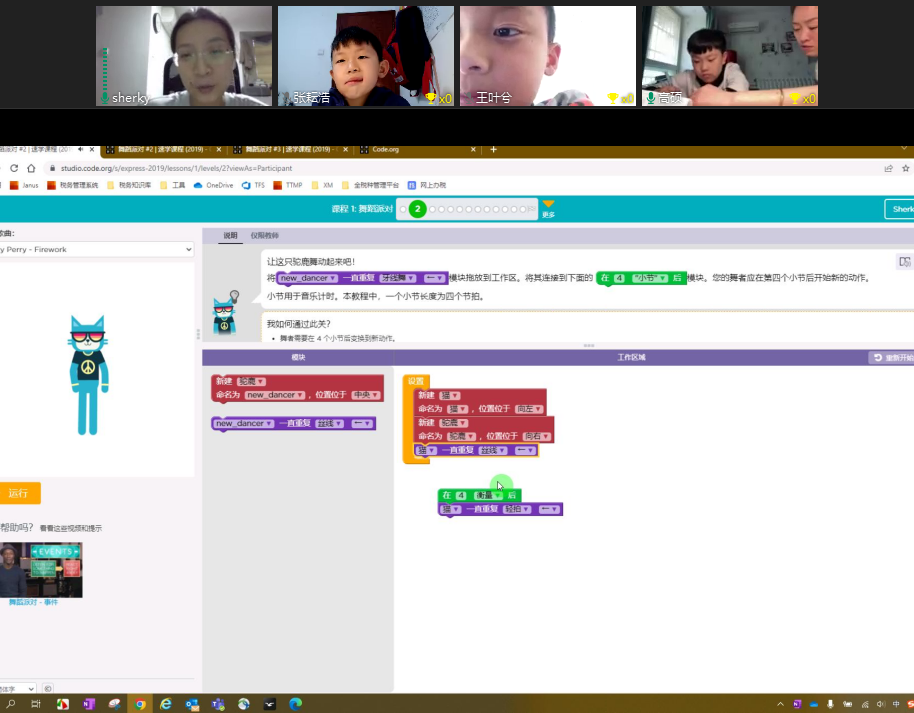Bookmark this page with the star icon
Image resolution: width=914 pixels, height=713 pixels.
pos(905,168)
